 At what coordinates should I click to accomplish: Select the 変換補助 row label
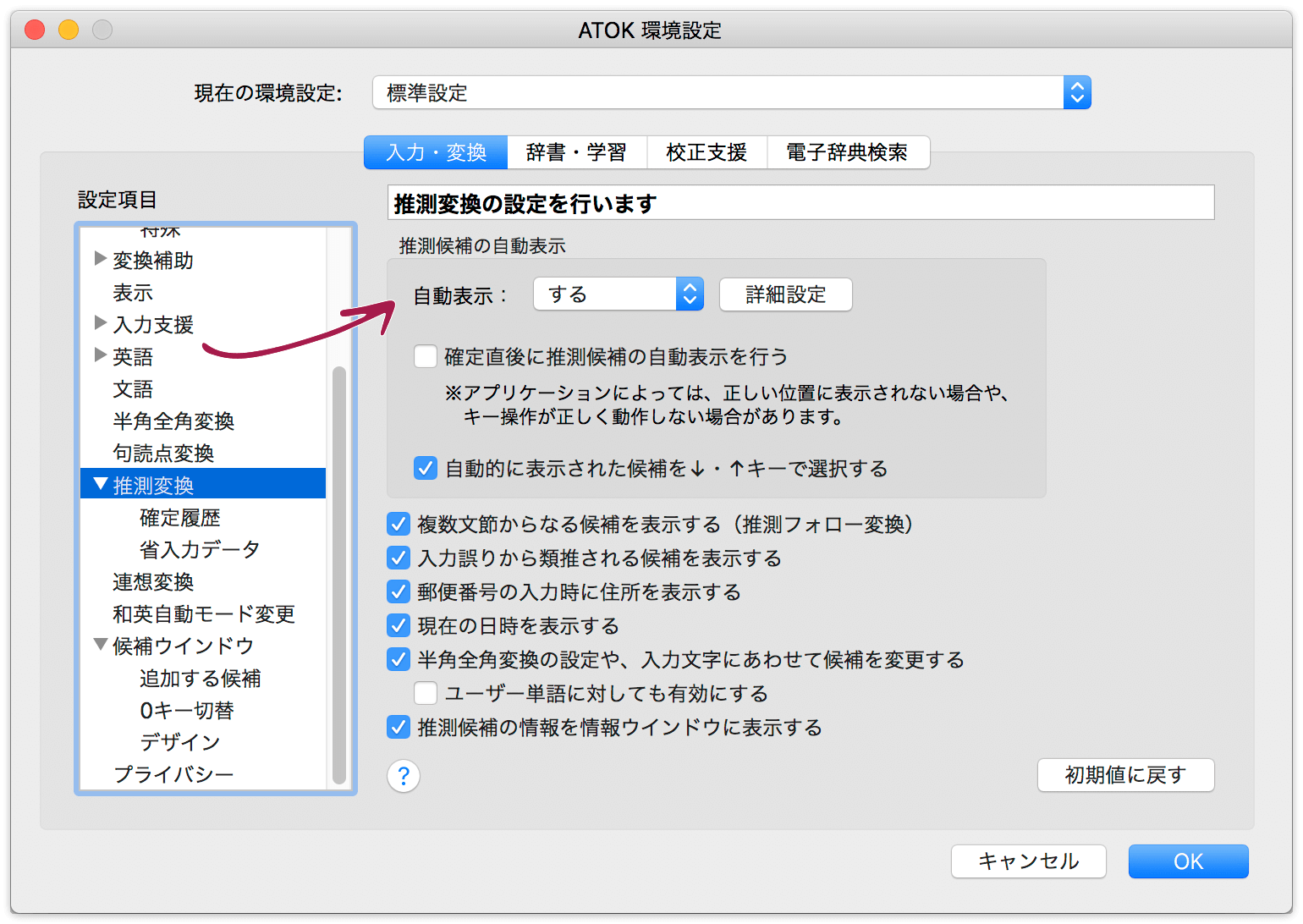pos(153,261)
